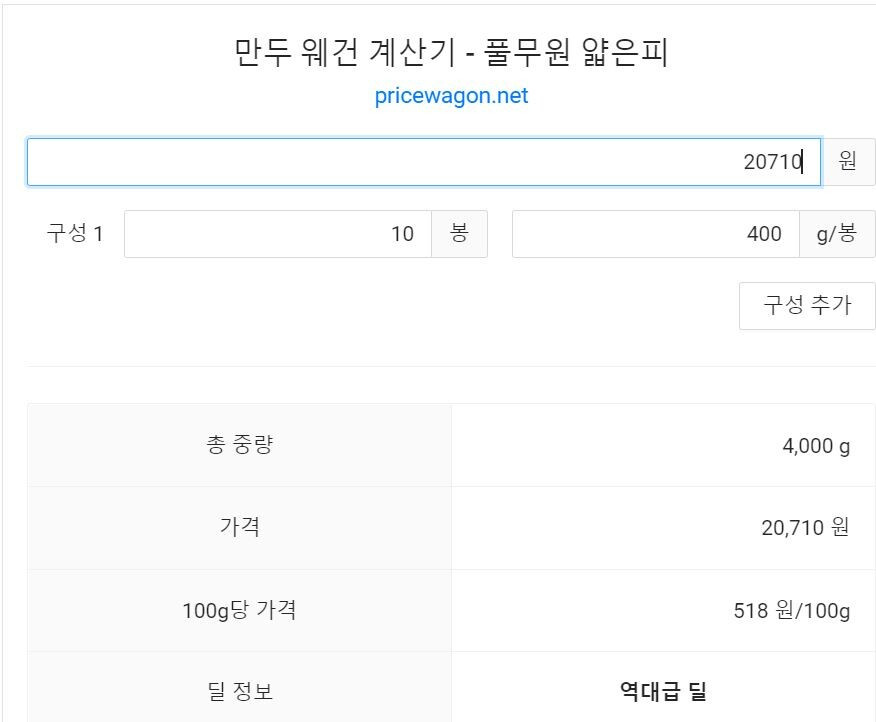
Task: Focus the 구성 1 bag count field
Action: [278, 234]
